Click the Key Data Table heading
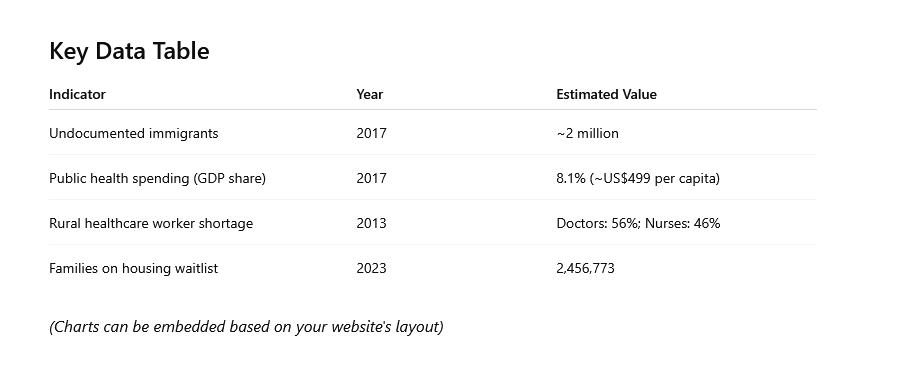 pos(129,51)
